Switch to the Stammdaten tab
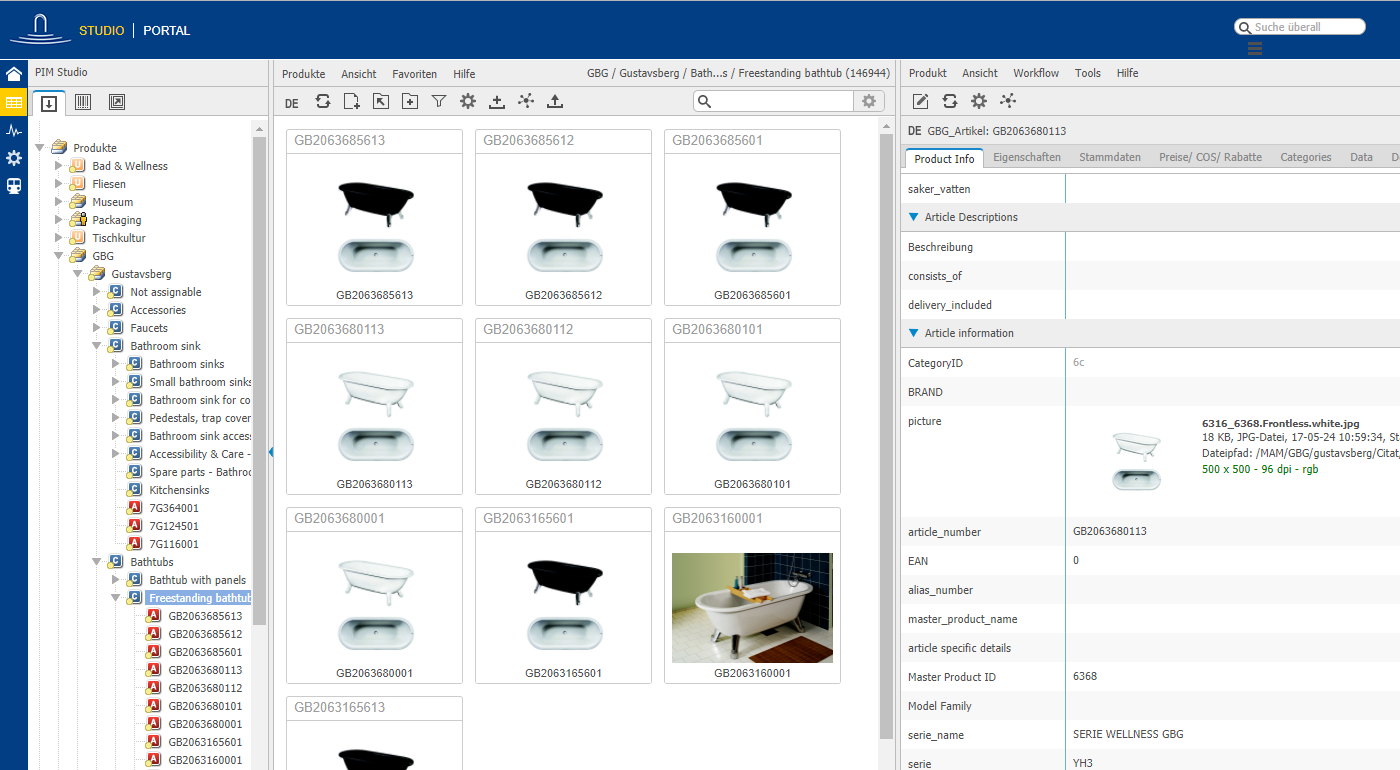The image size is (1400, 770). pyautogui.click(x=1110, y=157)
